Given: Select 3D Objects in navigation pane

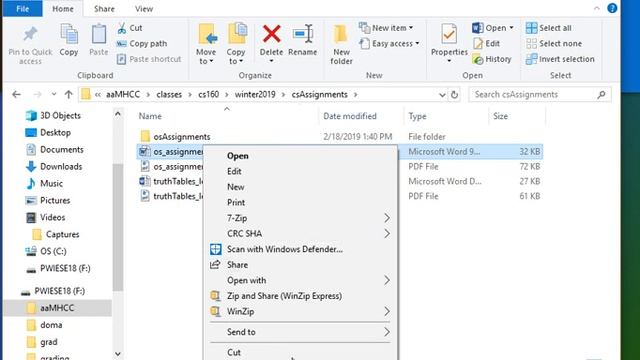Looking at the screenshot, I should (53, 116).
